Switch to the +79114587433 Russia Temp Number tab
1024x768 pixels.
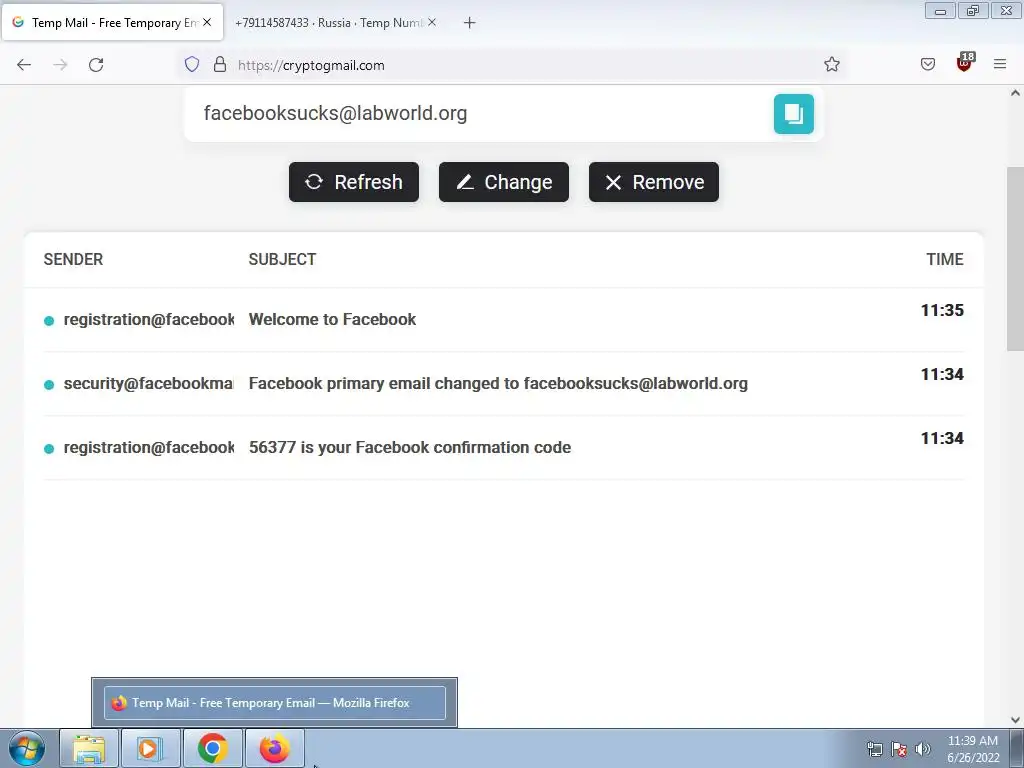[x=329, y=22]
